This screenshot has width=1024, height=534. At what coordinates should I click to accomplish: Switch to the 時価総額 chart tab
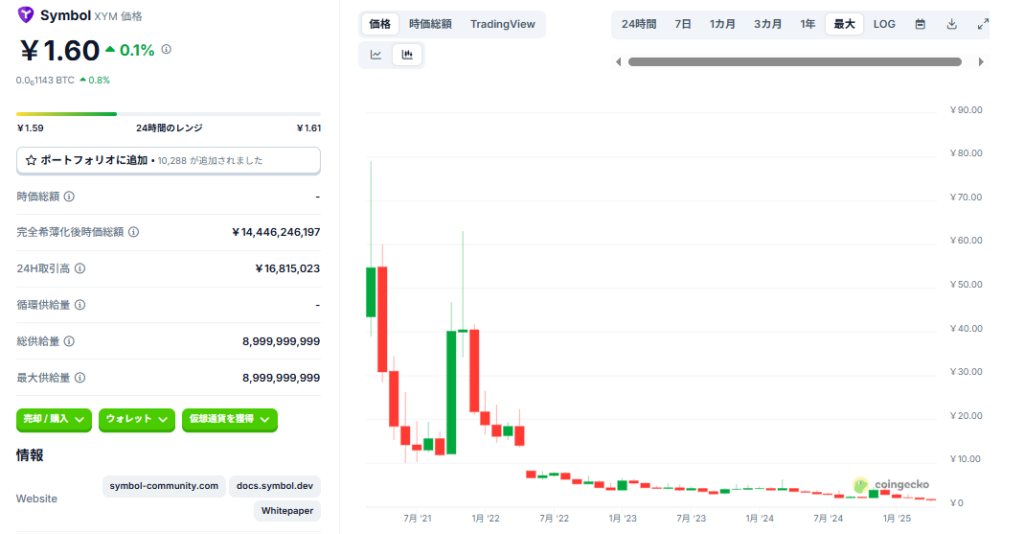tap(430, 24)
